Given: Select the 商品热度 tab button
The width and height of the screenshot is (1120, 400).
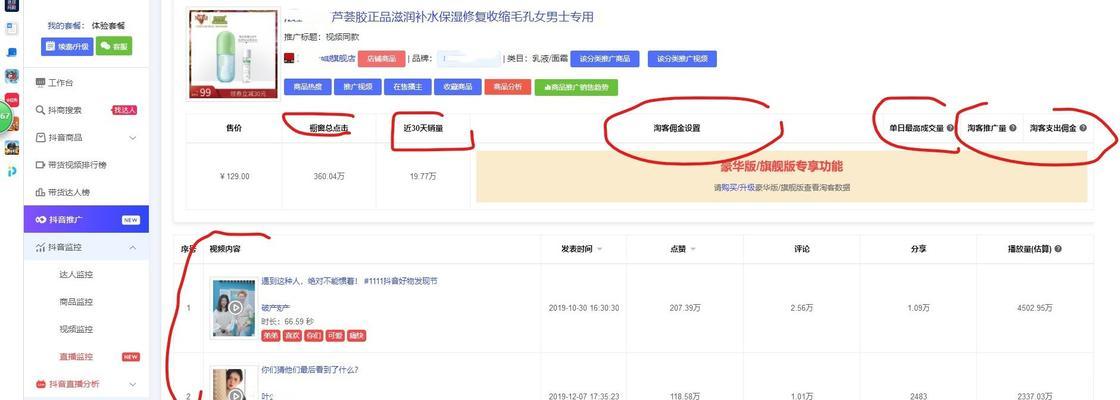Looking at the screenshot, I should [307, 87].
